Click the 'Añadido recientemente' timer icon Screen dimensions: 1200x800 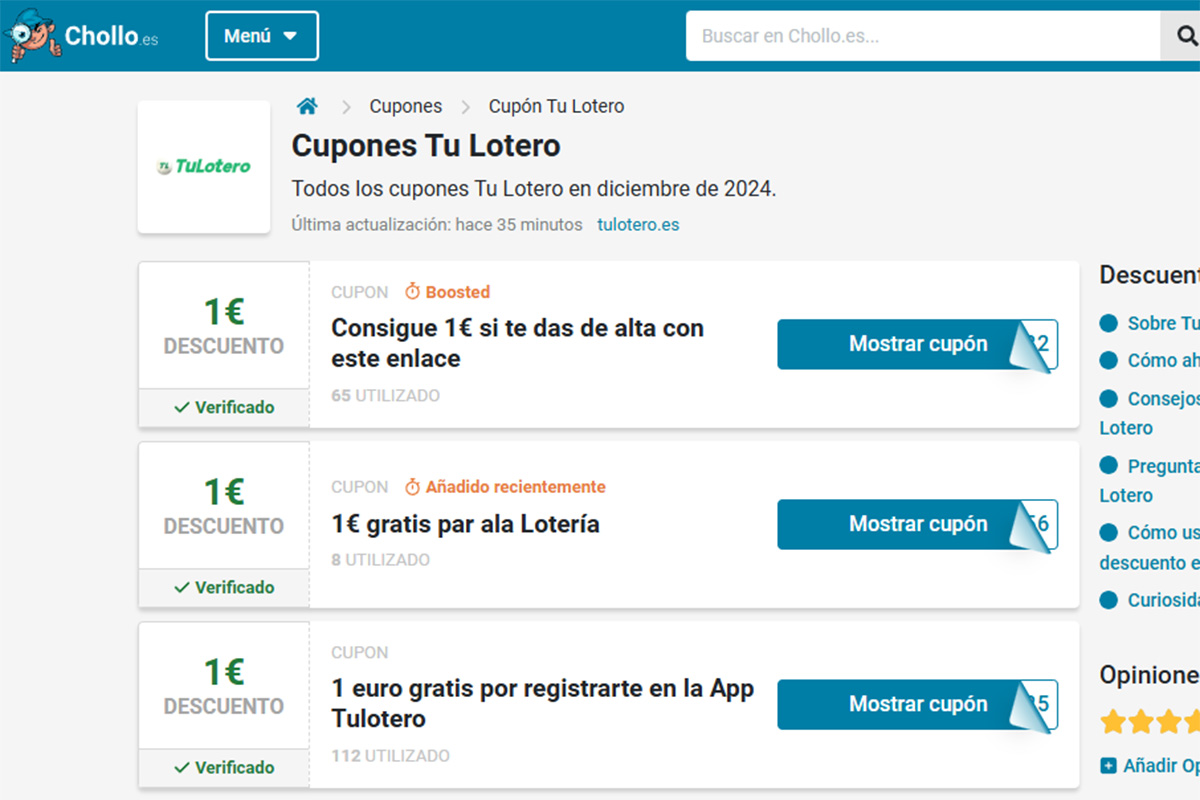click(412, 487)
